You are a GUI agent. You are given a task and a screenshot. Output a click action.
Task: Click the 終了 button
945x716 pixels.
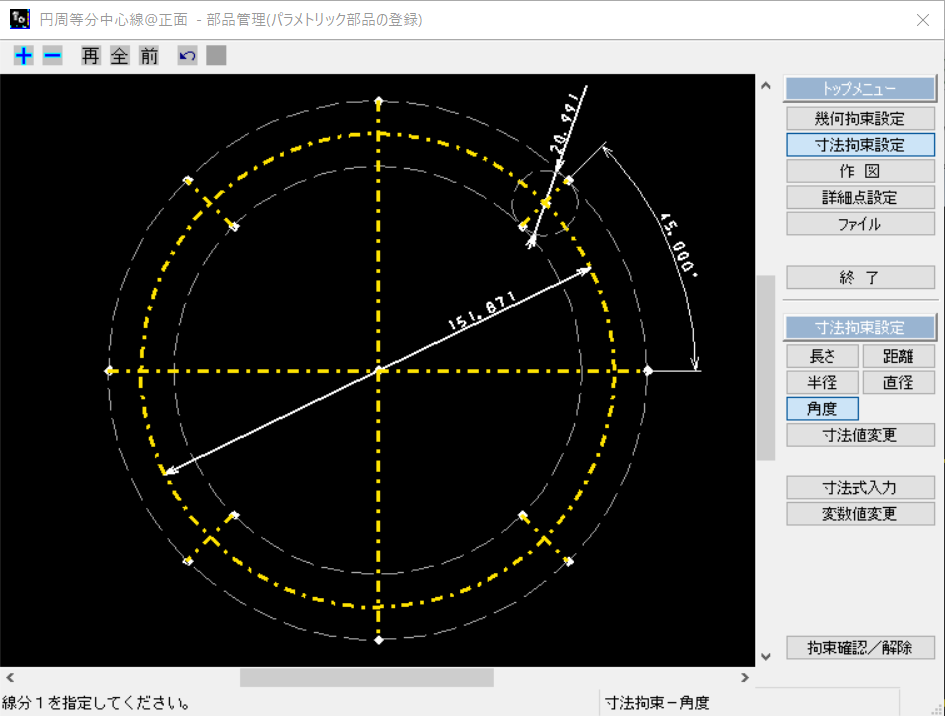pos(860,278)
